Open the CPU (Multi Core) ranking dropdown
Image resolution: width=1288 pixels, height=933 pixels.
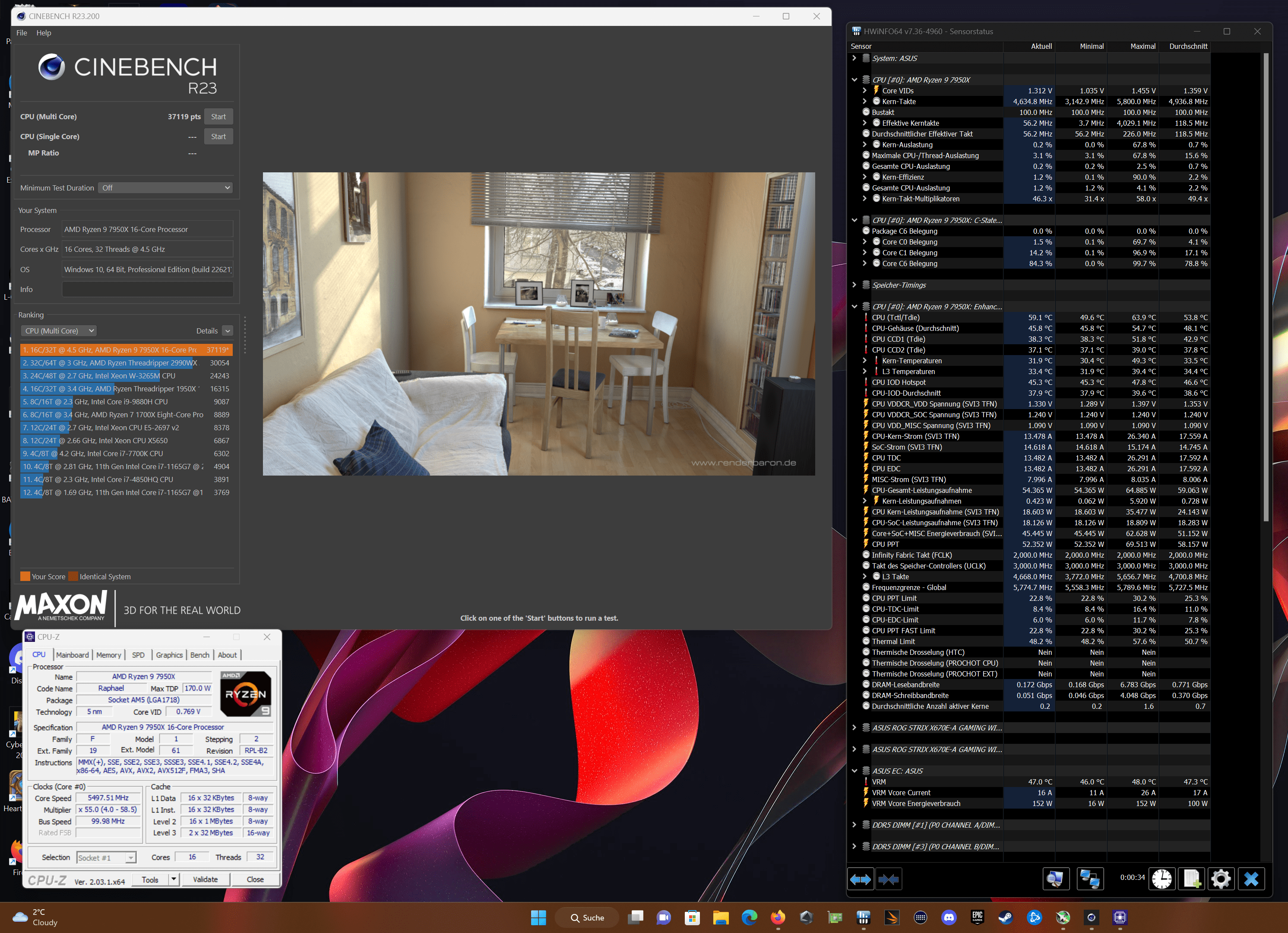click(59, 331)
